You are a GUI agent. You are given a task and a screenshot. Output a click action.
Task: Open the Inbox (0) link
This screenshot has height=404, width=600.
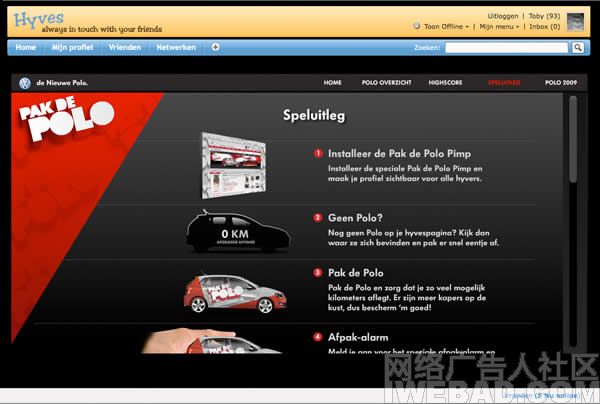(544, 27)
